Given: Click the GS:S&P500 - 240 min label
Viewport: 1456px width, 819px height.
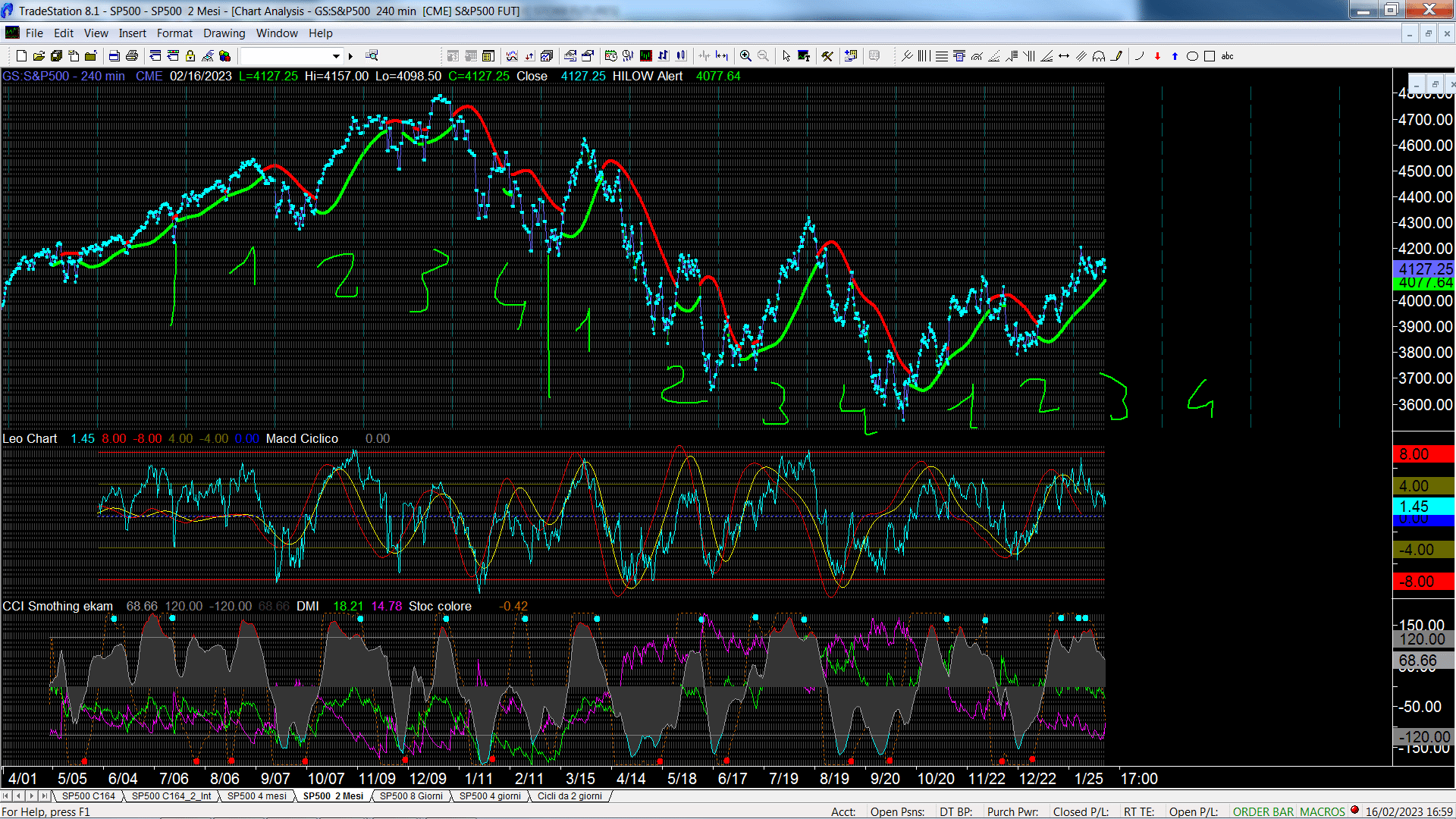Looking at the screenshot, I should click(x=64, y=76).
